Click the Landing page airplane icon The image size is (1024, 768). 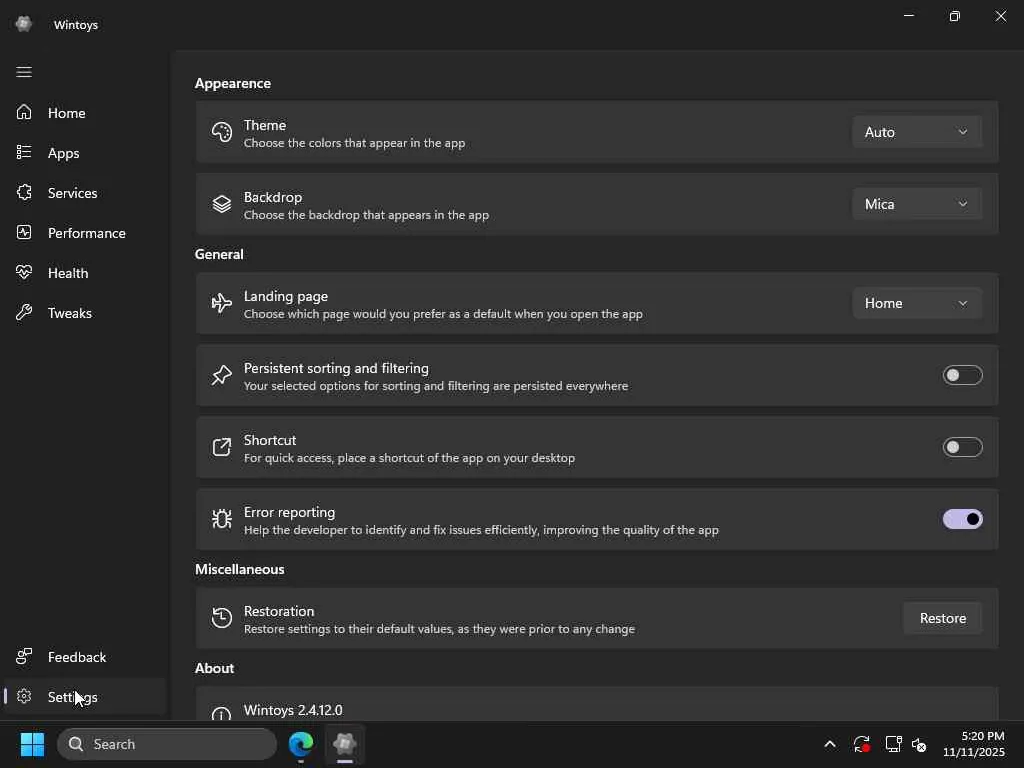coord(221,303)
